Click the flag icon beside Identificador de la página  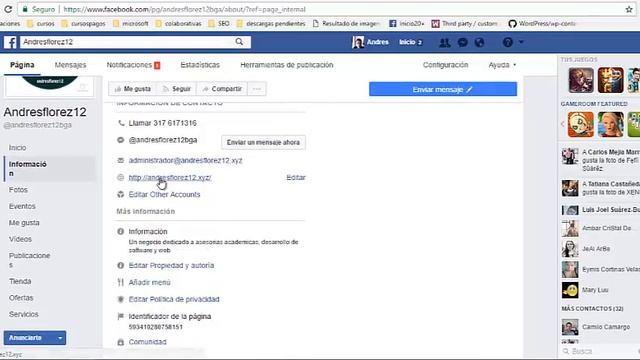point(120,316)
